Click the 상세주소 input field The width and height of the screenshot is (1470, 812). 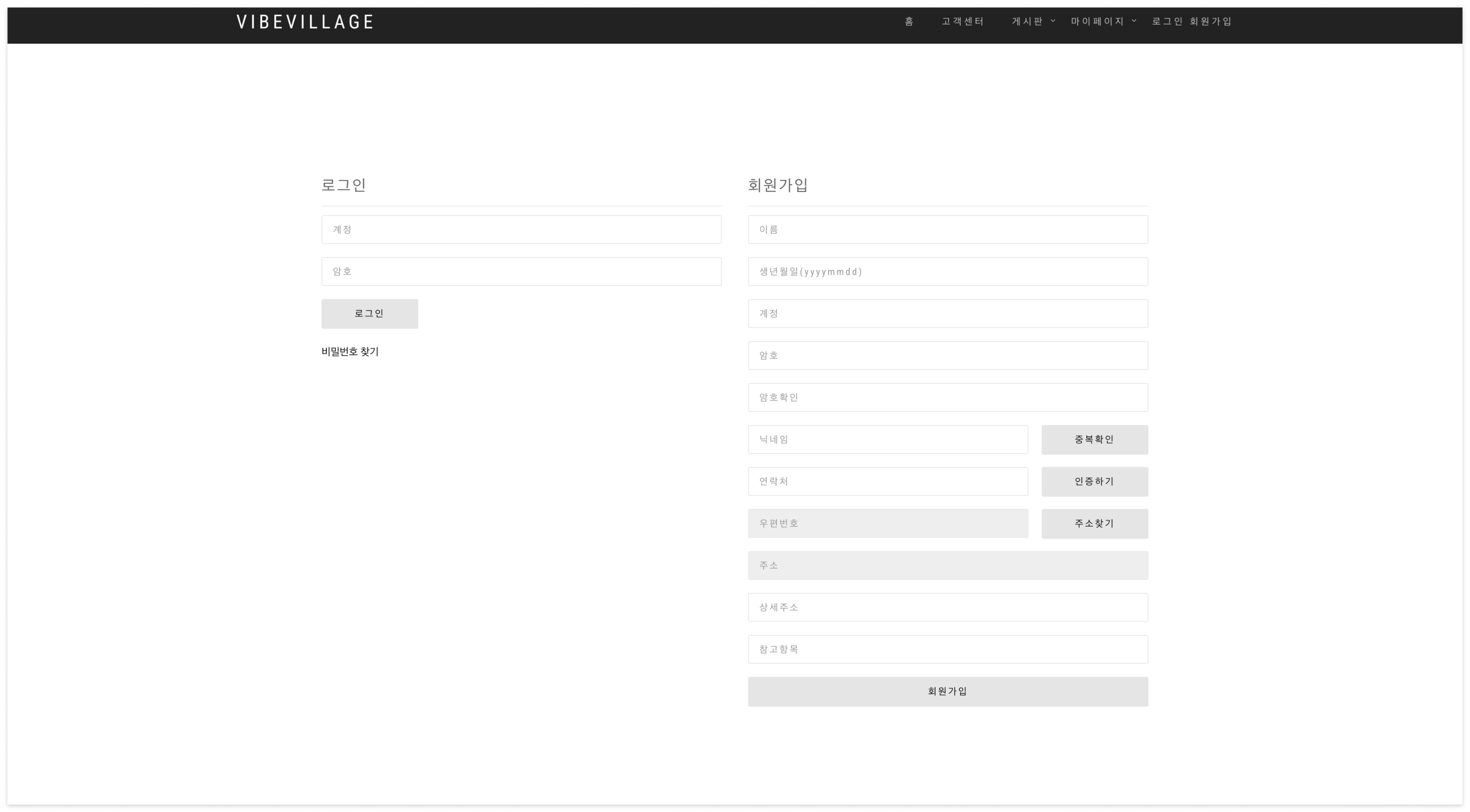(947, 607)
